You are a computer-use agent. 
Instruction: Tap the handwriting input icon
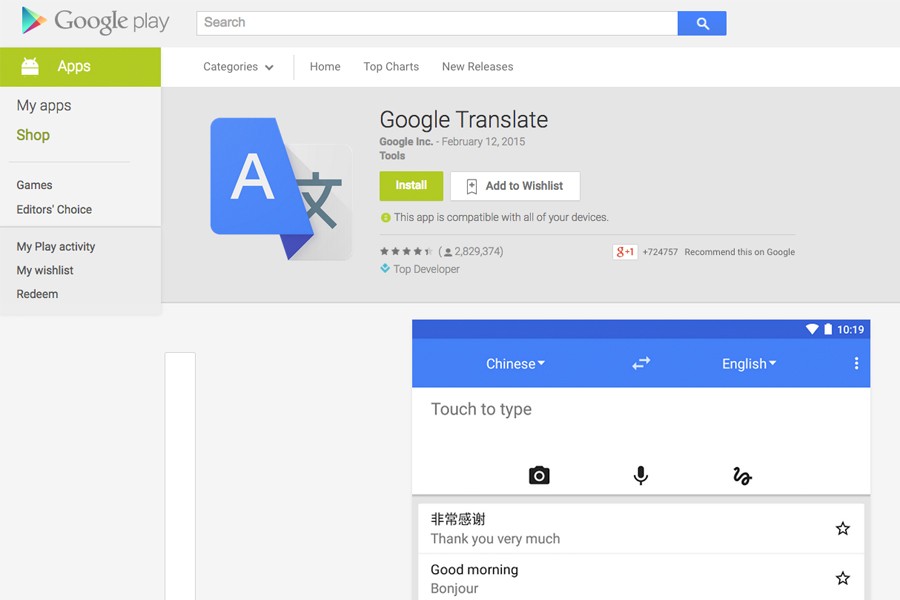[742, 476]
